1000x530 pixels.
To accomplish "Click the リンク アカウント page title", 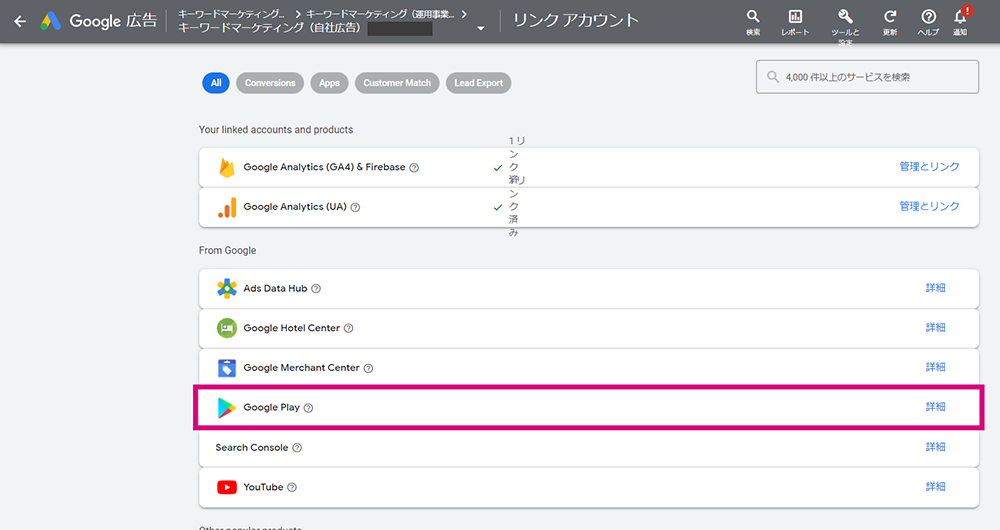I will 576,20.
